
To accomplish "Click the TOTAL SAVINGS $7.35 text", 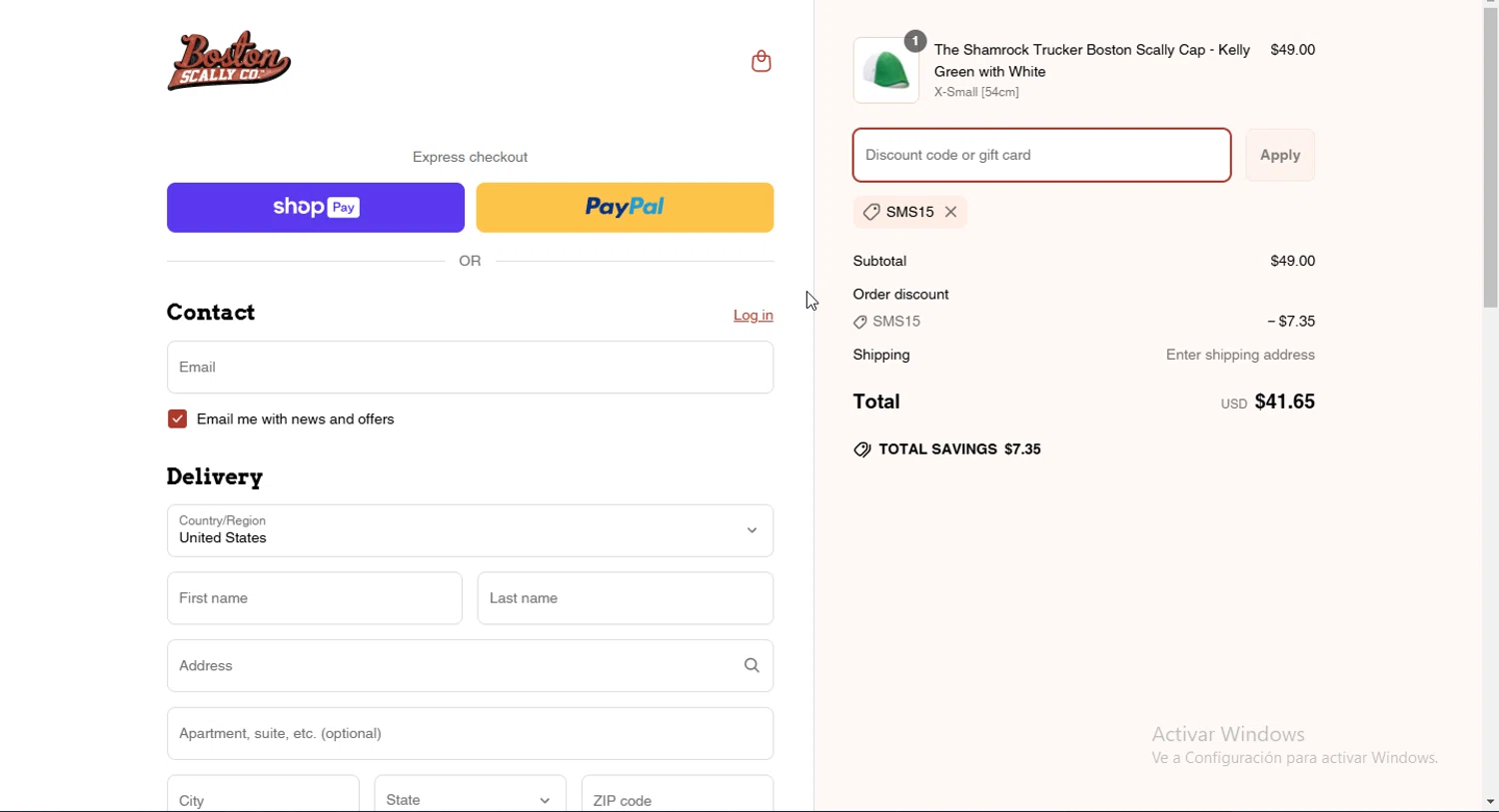I will tap(959, 450).
